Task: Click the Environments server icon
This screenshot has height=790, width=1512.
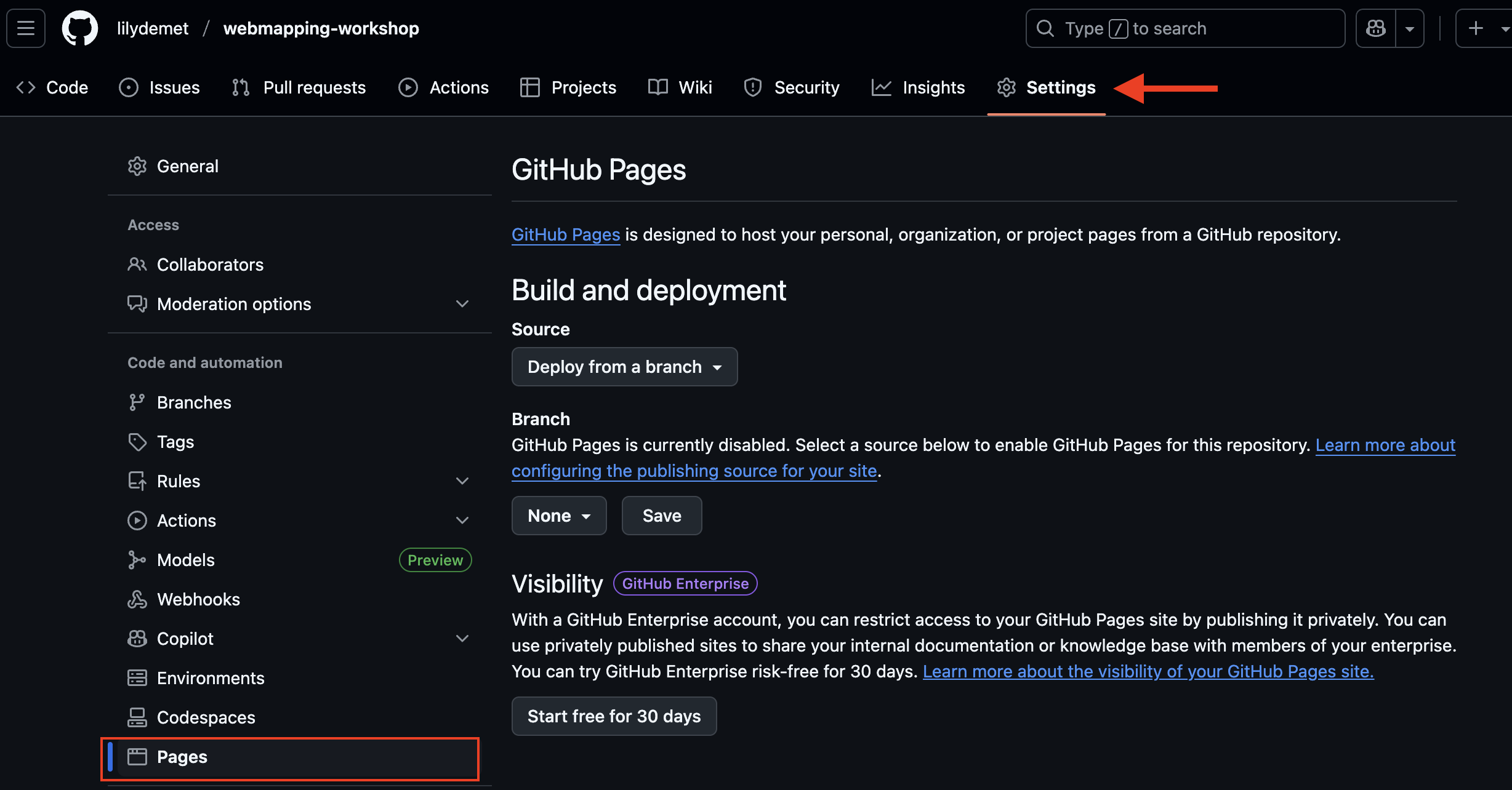Action: (137, 678)
